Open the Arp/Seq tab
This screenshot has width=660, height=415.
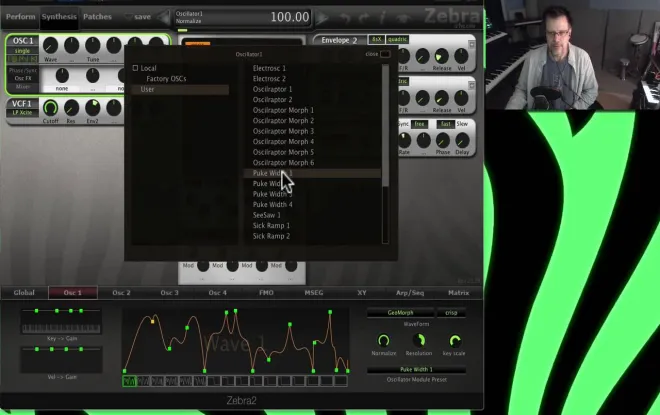point(410,293)
